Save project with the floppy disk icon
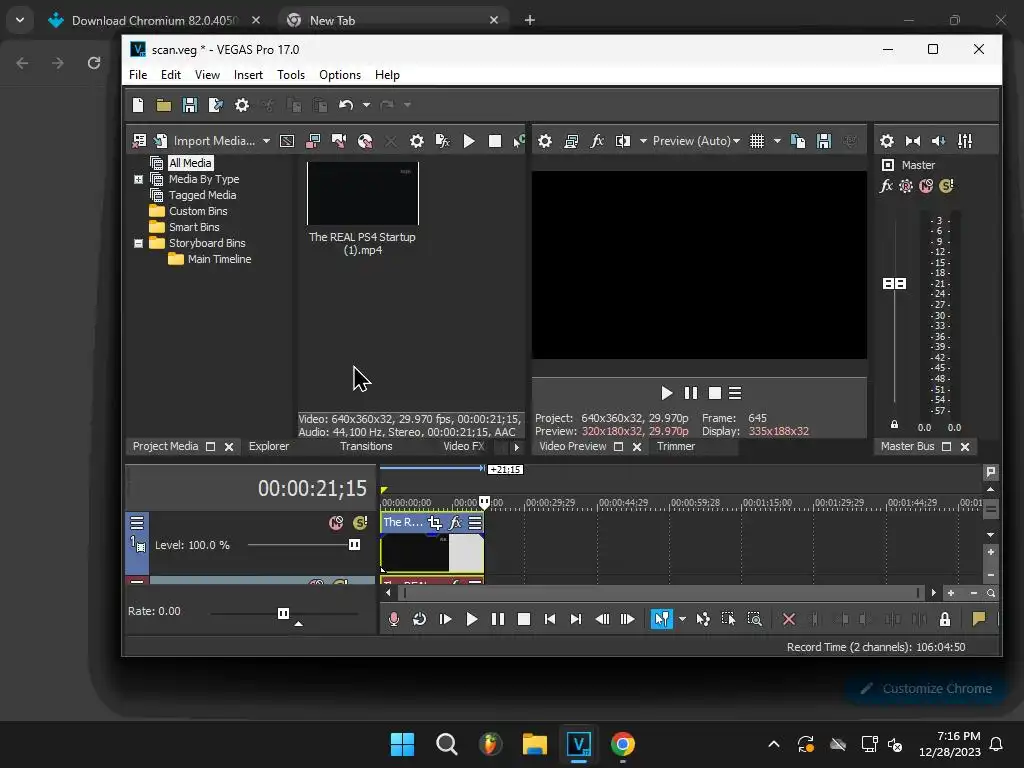The image size is (1024, 768). point(189,105)
